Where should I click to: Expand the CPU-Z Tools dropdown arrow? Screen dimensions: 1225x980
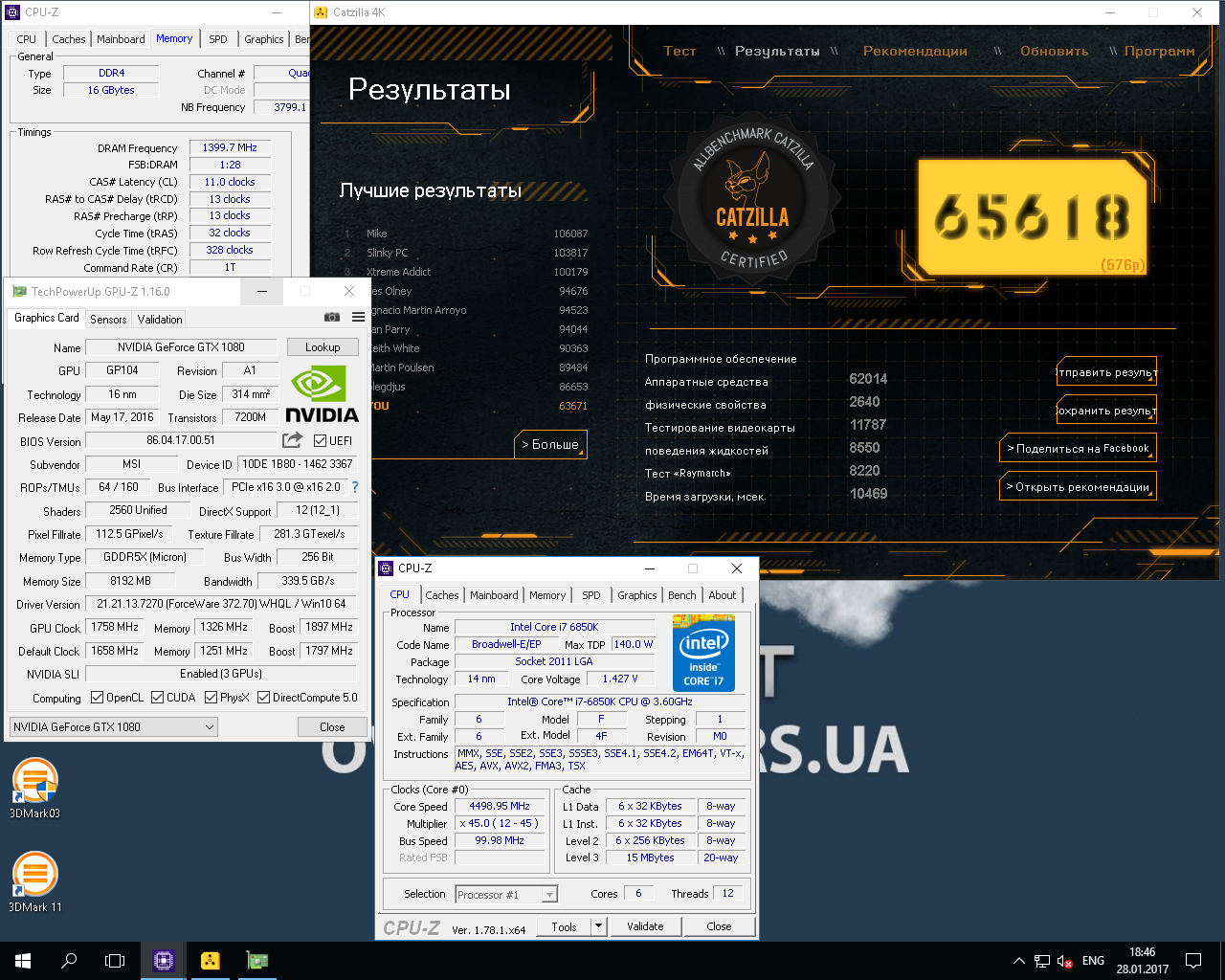[x=599, y=926]
